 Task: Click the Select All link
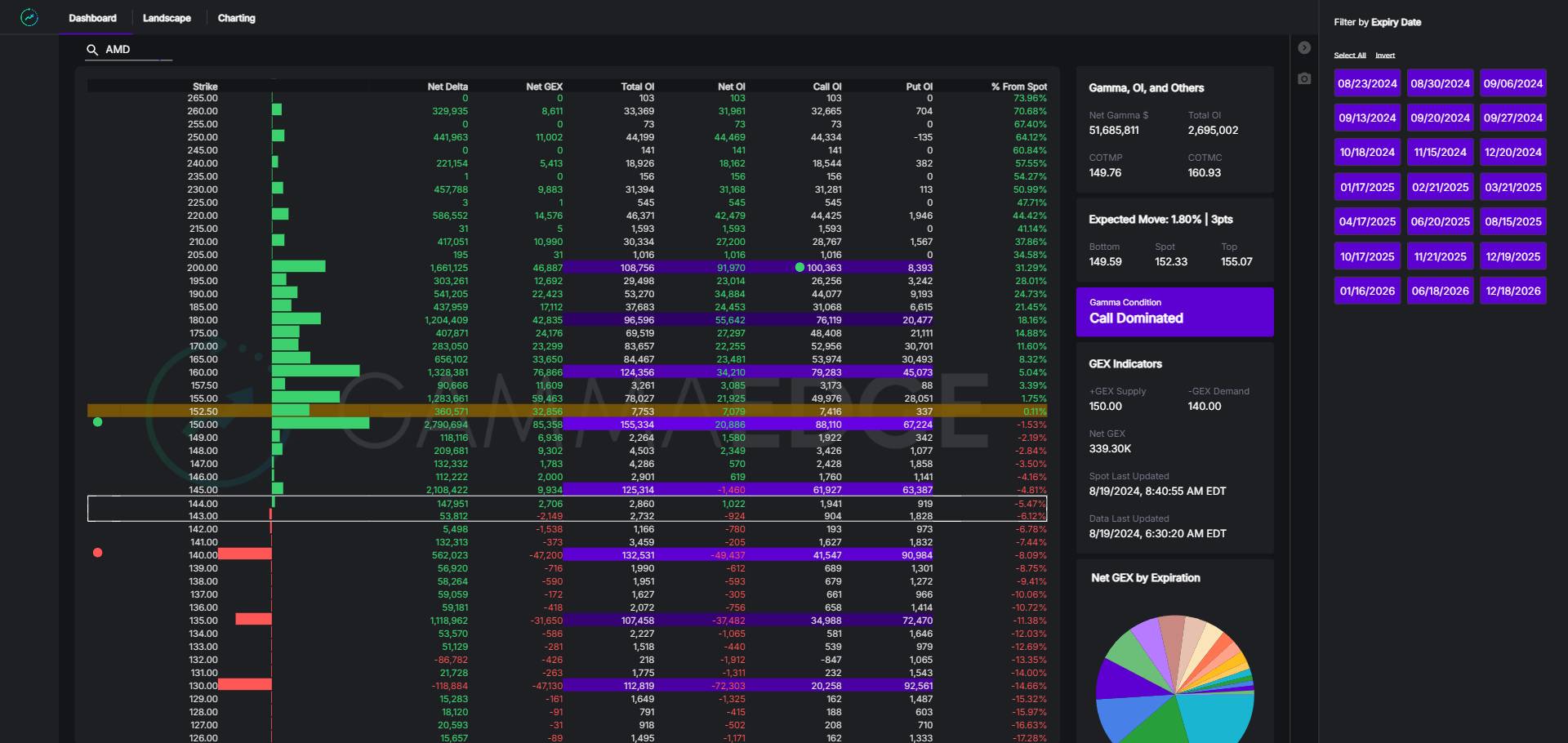pyautogui.click(x=1349, y=56)
